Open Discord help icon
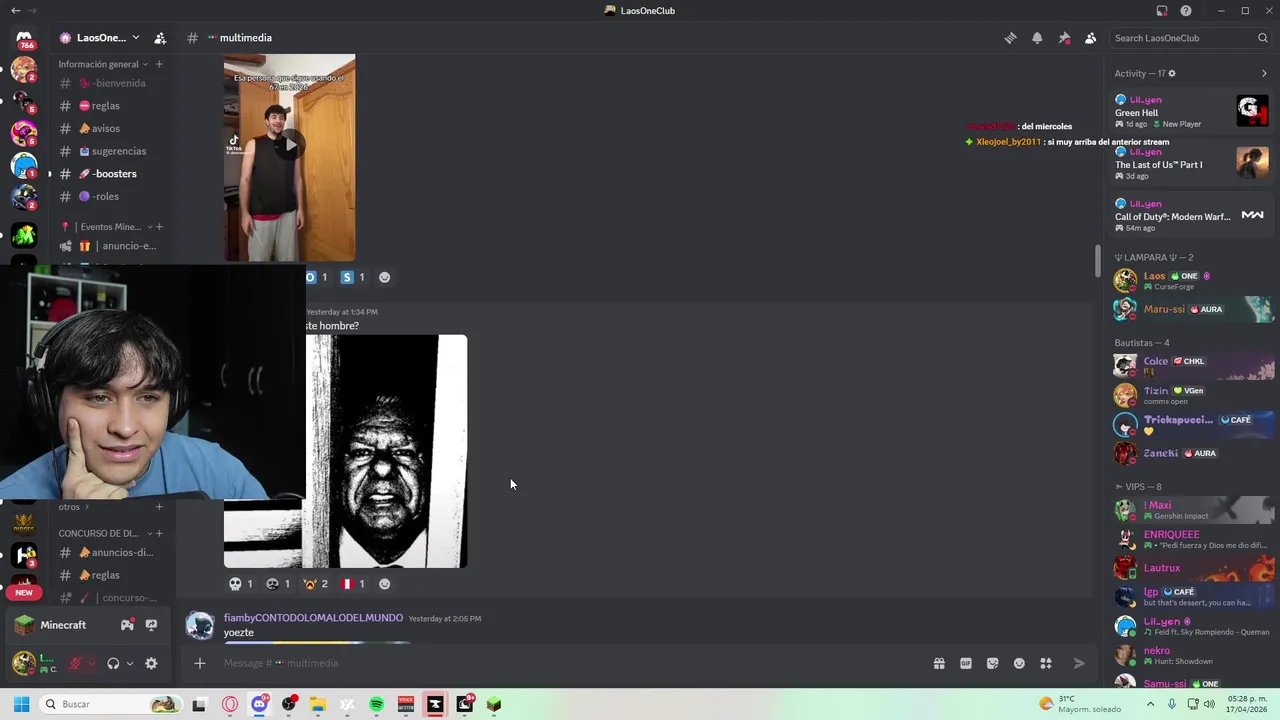1280x720 pixels. pyautogui.click(x=1186, y=11)
